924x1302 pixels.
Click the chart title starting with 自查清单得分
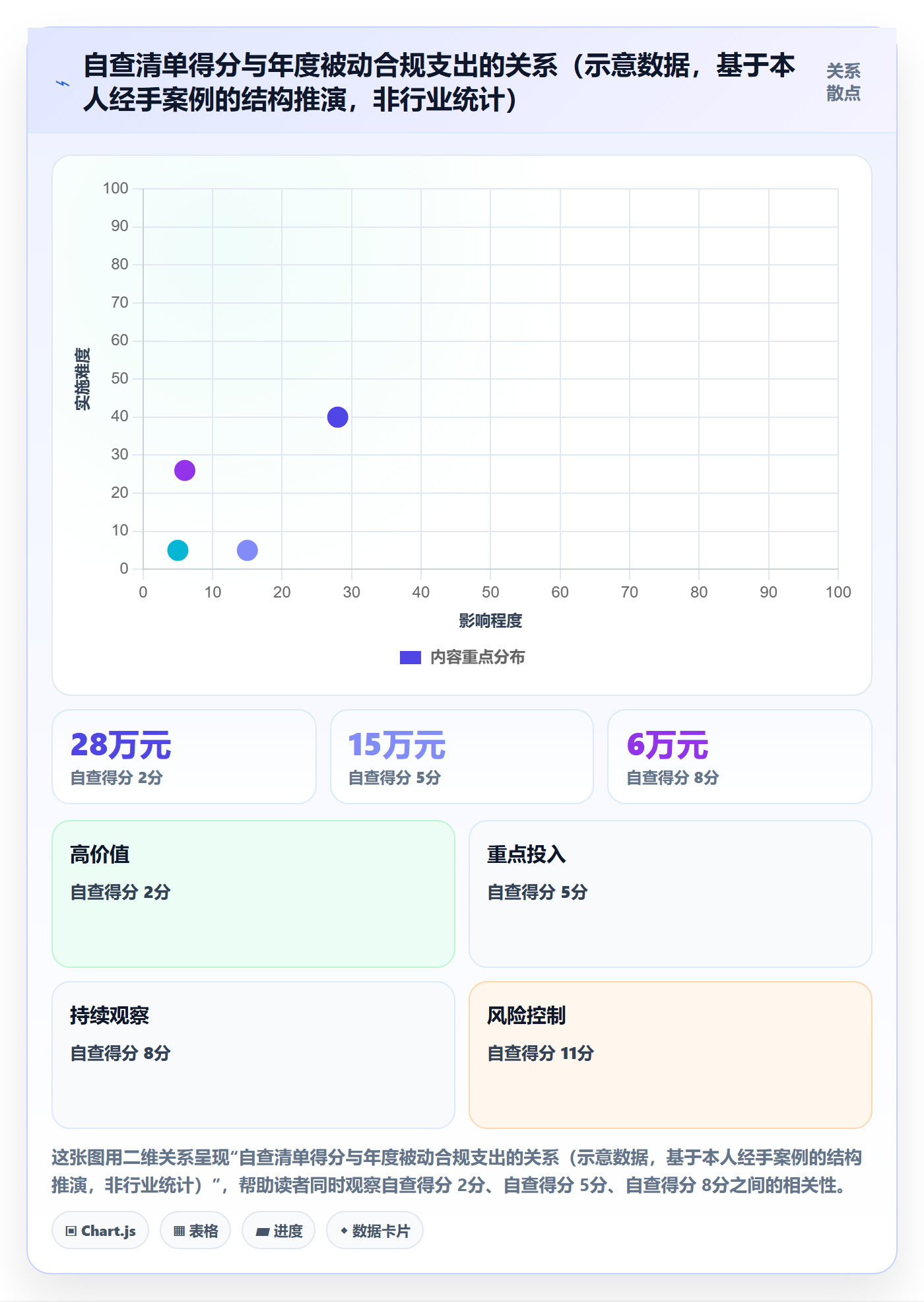point(440,83)
